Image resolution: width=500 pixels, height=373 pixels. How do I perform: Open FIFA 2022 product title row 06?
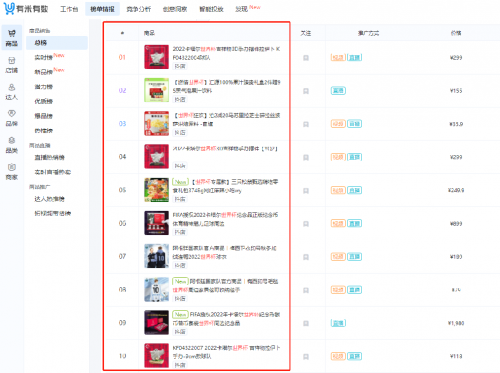click(225, 219)
